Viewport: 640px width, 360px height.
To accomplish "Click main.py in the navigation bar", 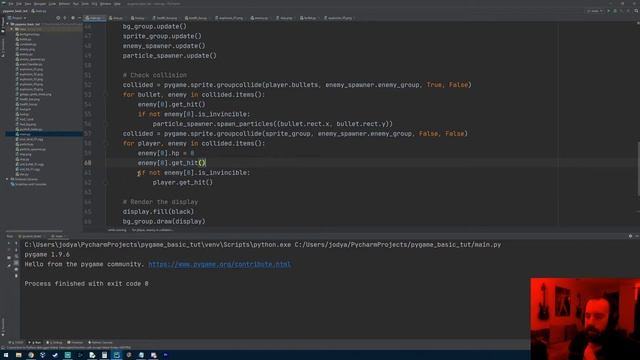I will (x=39, y=11).
